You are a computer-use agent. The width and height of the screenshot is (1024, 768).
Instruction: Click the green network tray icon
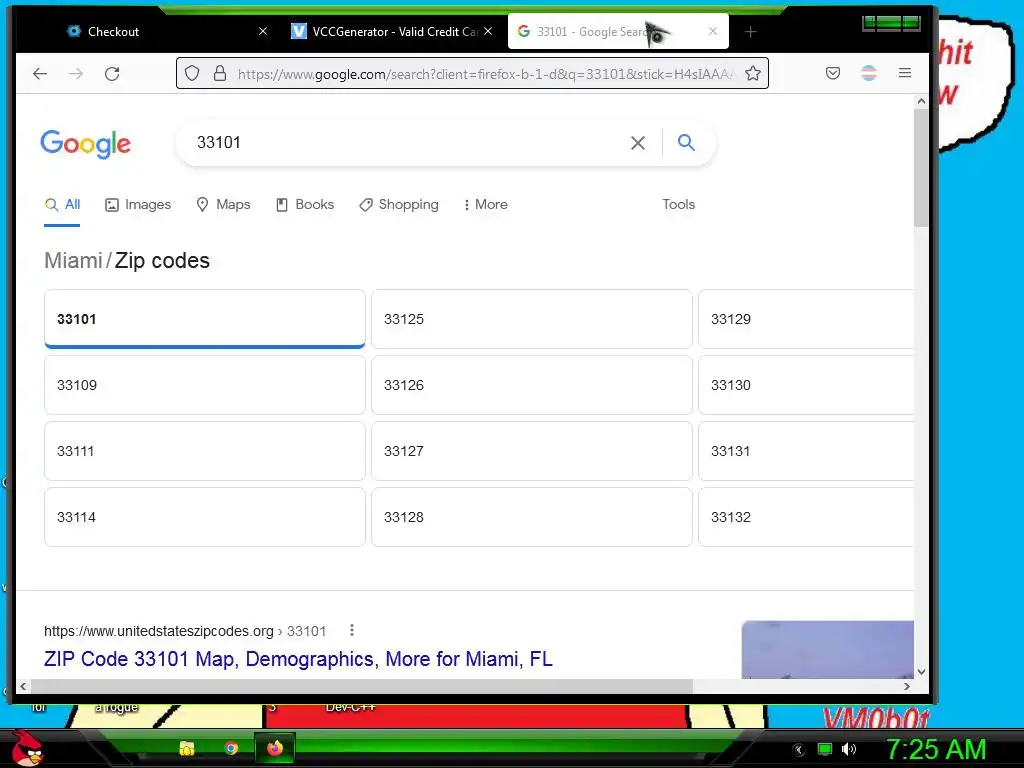point(825,749)
